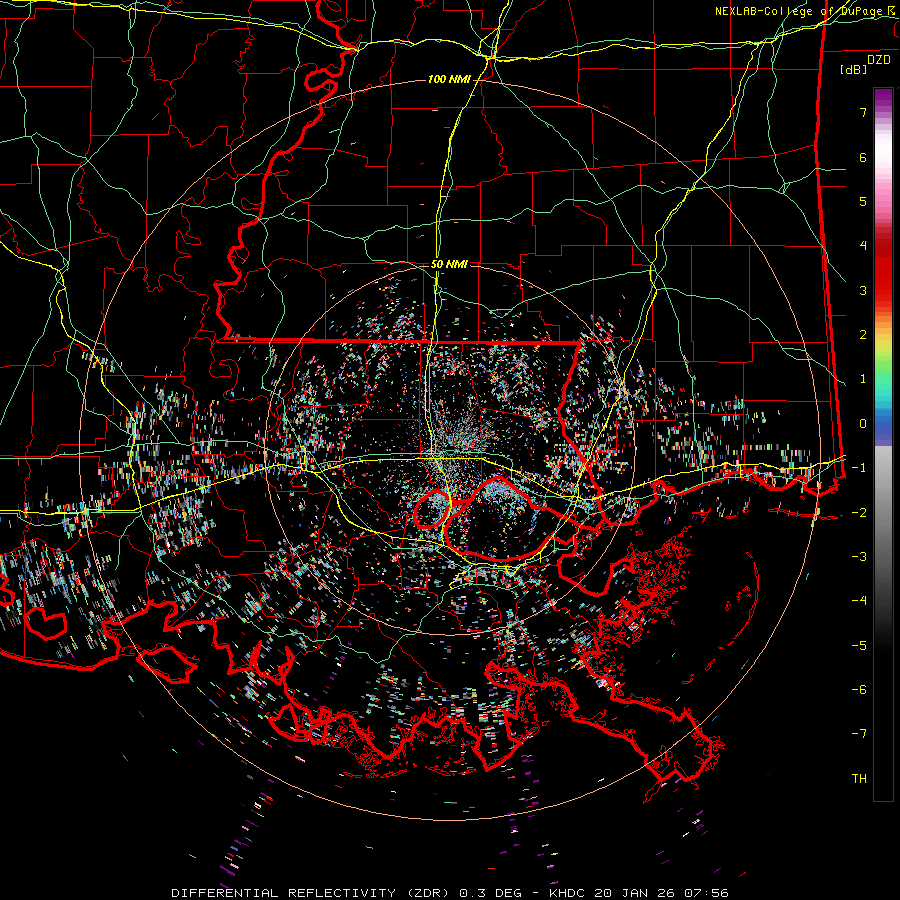
Task: Click the DZD legend title
Action: pos(878,60)
